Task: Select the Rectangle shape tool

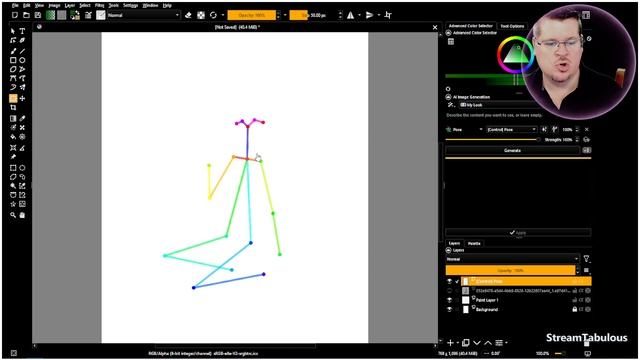Action: [13, 60]
